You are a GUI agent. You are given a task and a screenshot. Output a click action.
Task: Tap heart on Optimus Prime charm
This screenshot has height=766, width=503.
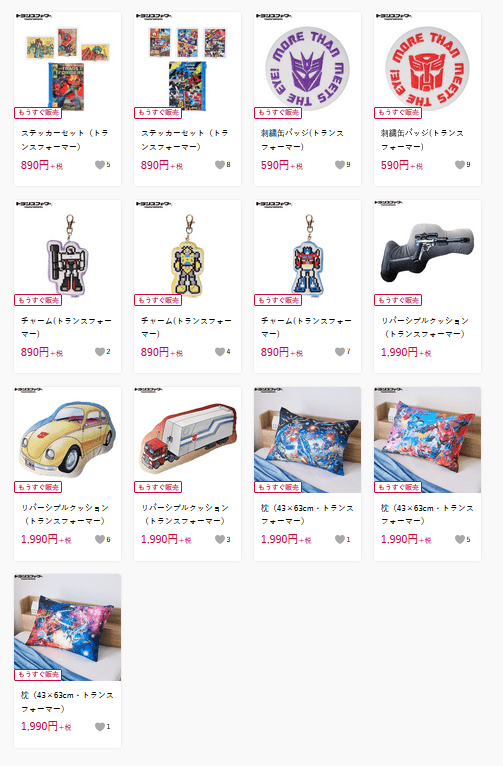point(340,352)
